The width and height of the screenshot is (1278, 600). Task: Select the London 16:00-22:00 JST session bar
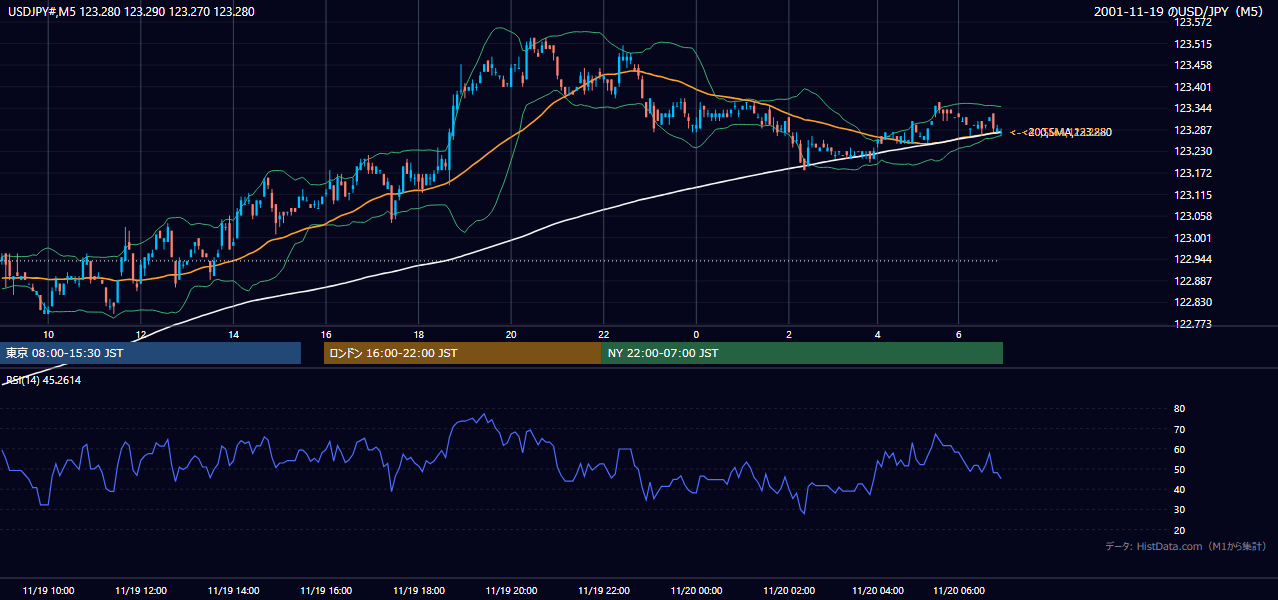coord(463,353)
